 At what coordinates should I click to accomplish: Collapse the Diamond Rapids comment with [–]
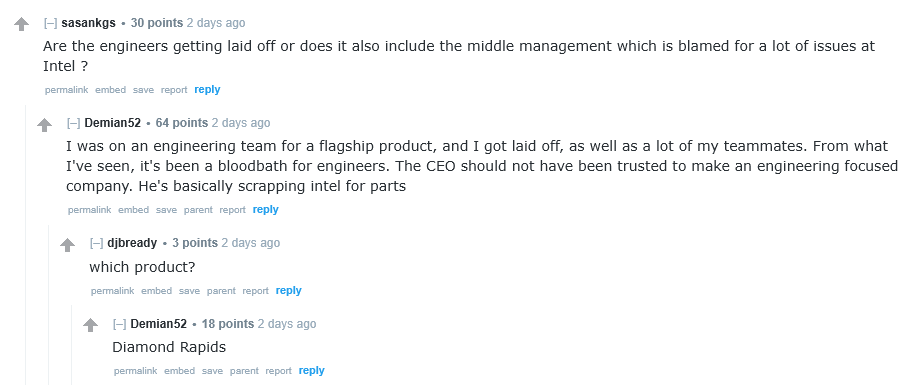(119, 324)
